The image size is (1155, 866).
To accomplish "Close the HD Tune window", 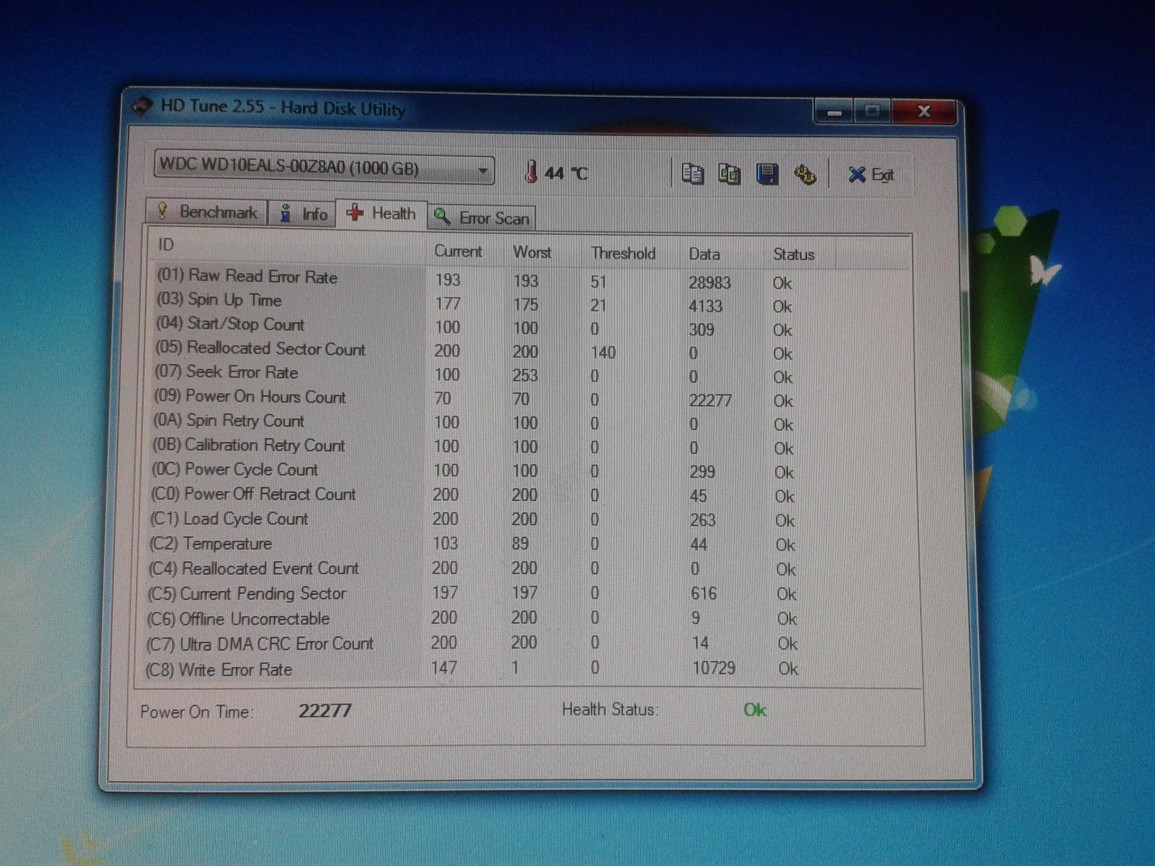I will click(924, 112).
